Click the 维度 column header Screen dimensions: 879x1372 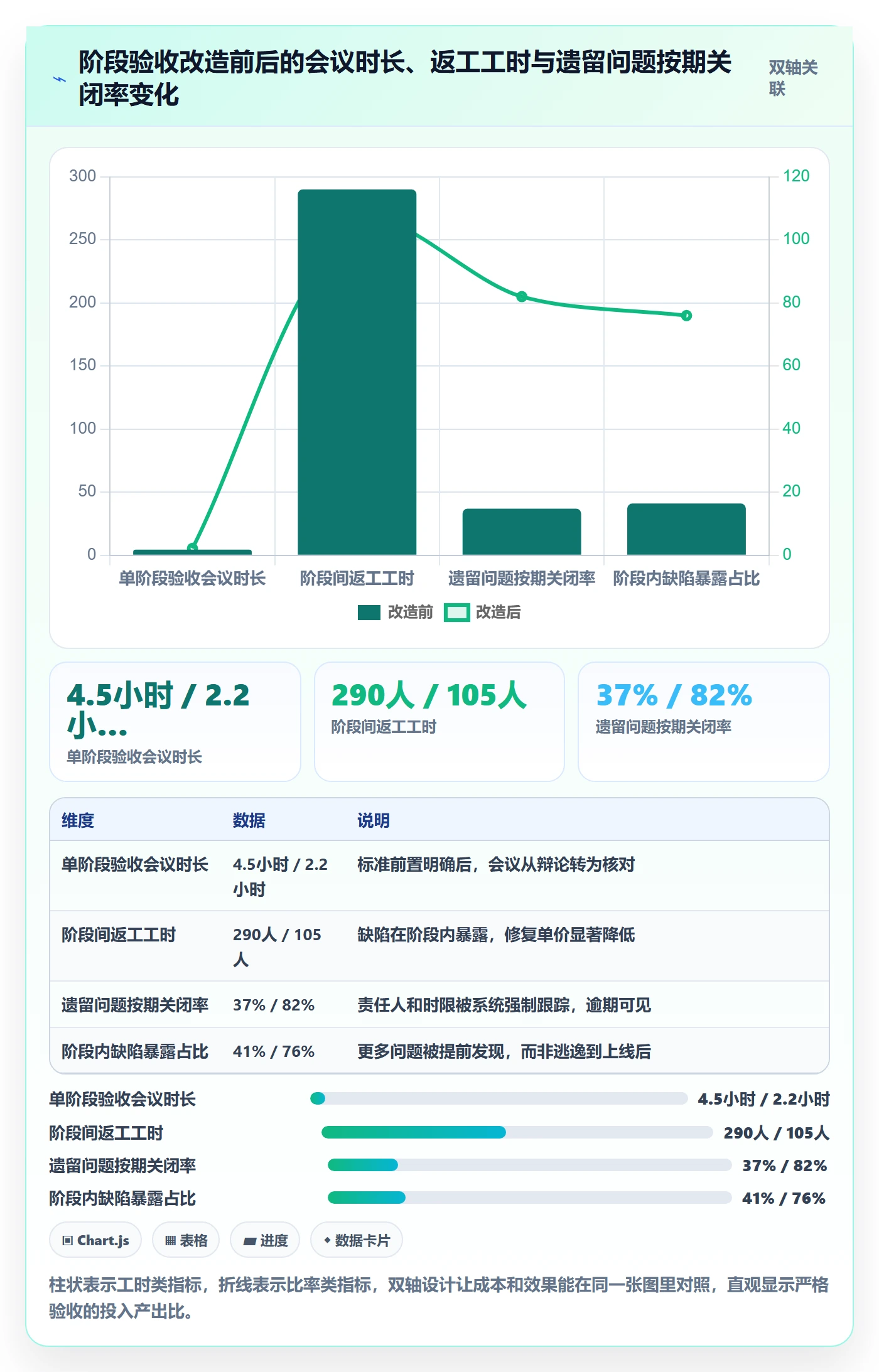[x=78, y=820]
